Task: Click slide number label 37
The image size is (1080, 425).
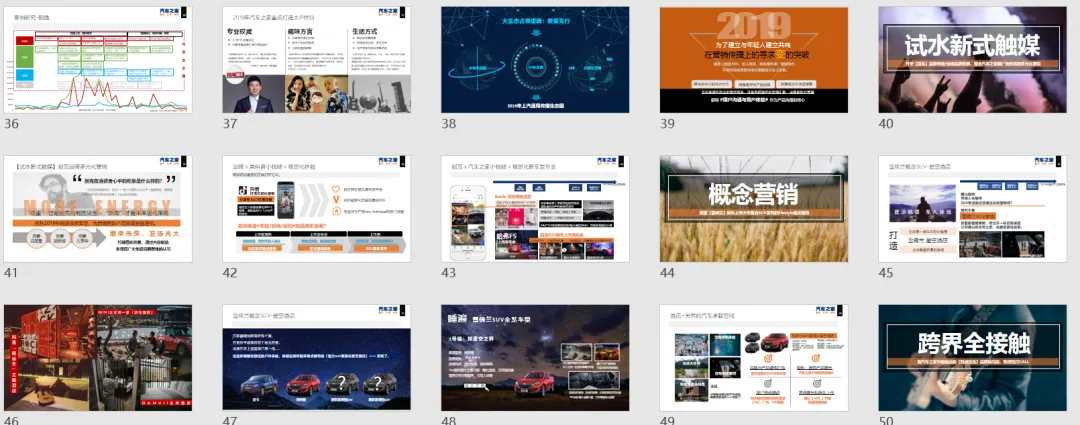Action: (229, 124)
